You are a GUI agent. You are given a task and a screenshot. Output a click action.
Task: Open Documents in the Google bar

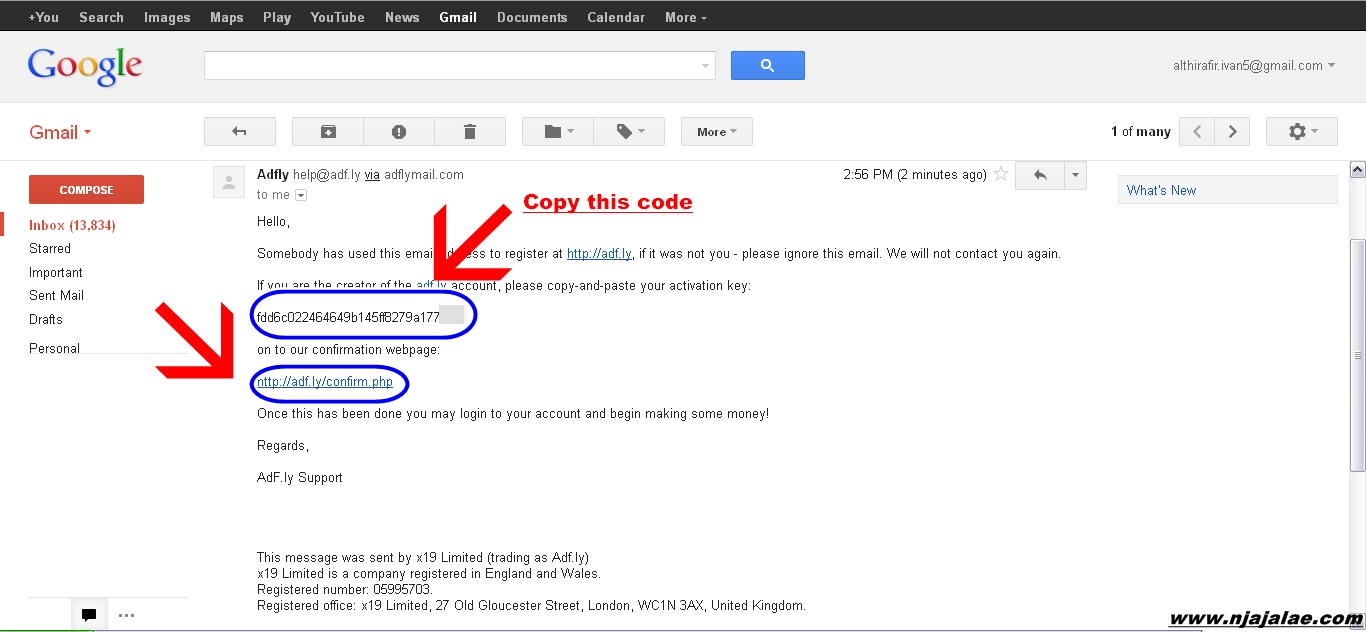click(x=532, y=17)
